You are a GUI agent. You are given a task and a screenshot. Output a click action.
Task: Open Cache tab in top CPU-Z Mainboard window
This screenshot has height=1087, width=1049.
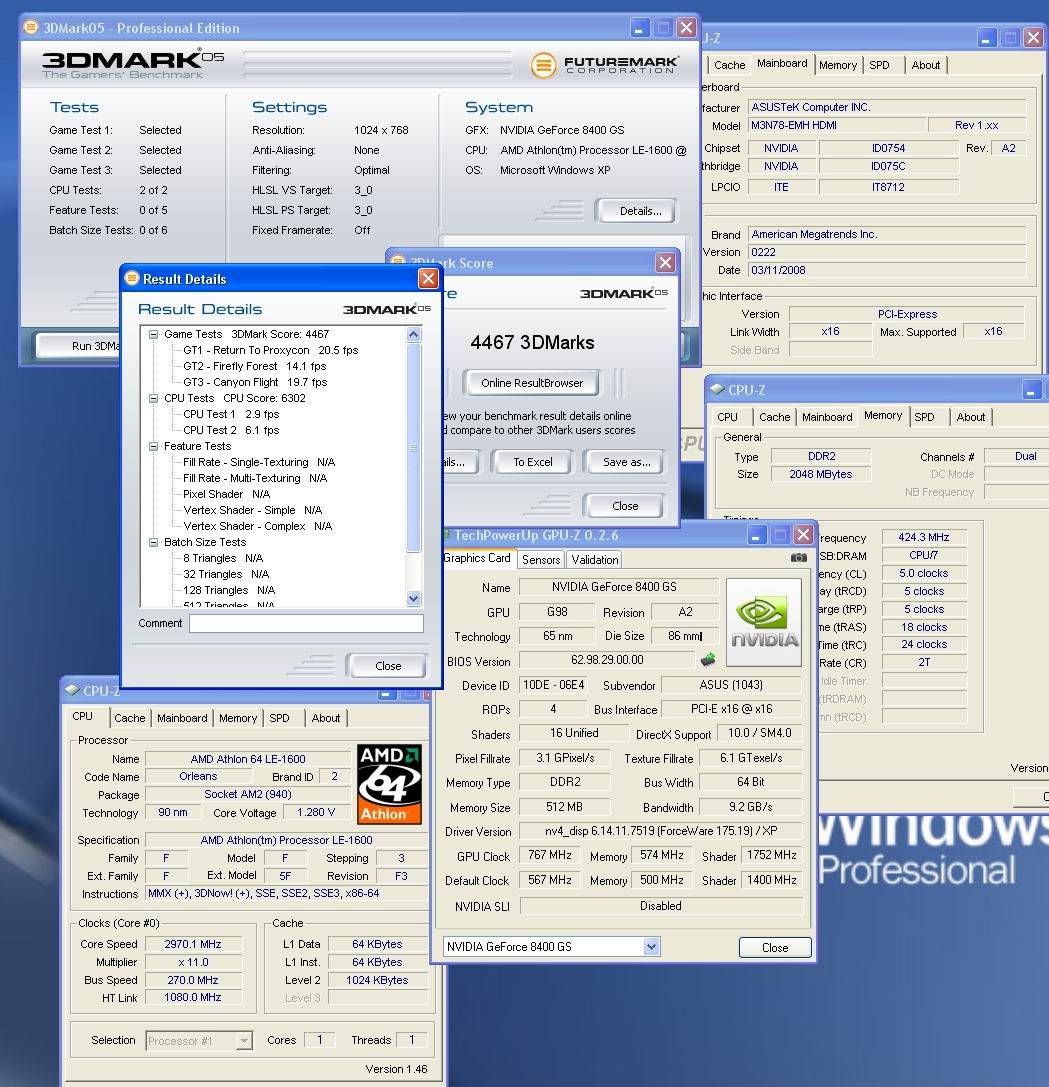click(729, 65)
